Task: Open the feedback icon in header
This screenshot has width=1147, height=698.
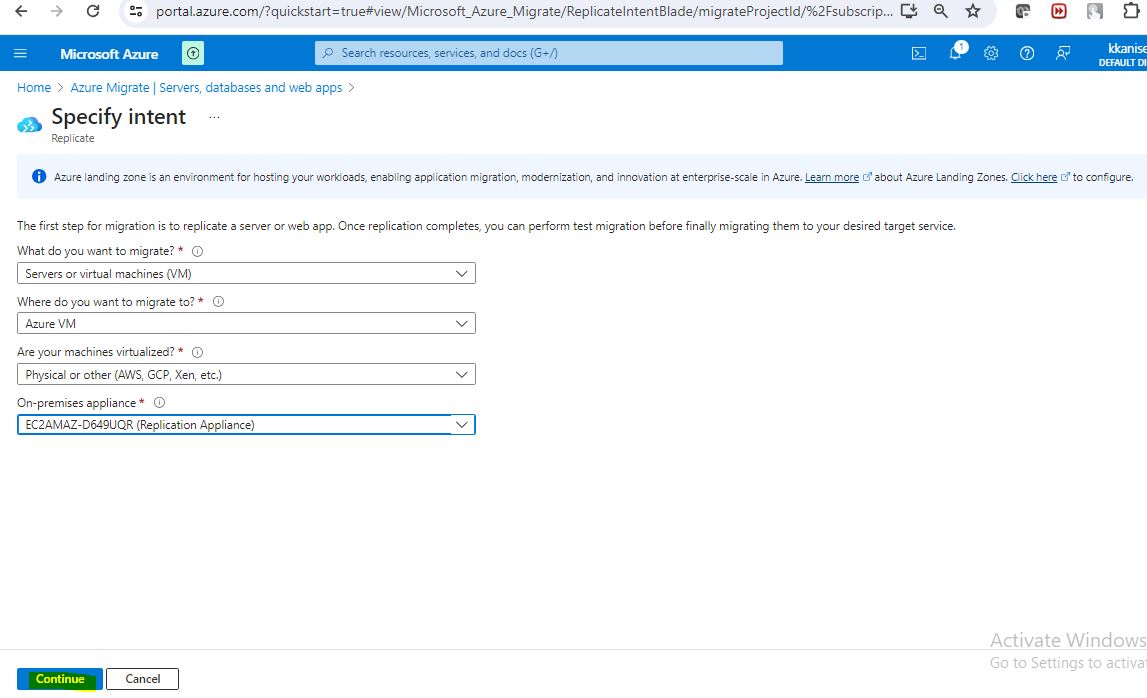Action: 1063,54
